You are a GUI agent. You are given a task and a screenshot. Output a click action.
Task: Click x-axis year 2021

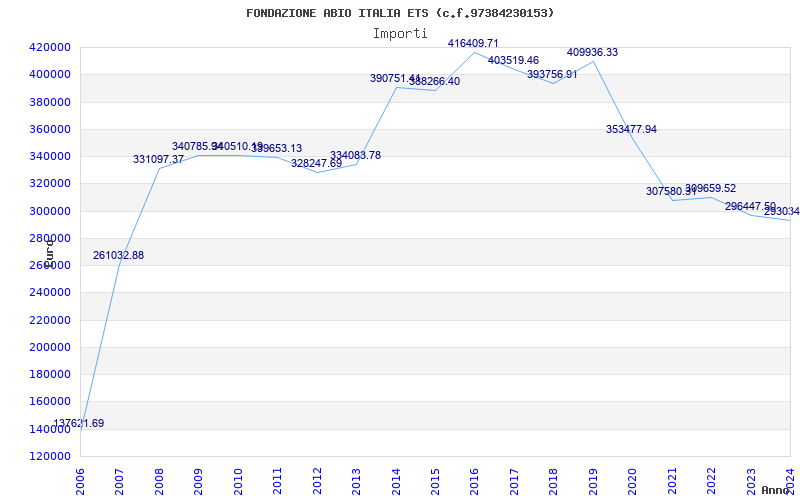pyautogui.click(x=672, y=482)
